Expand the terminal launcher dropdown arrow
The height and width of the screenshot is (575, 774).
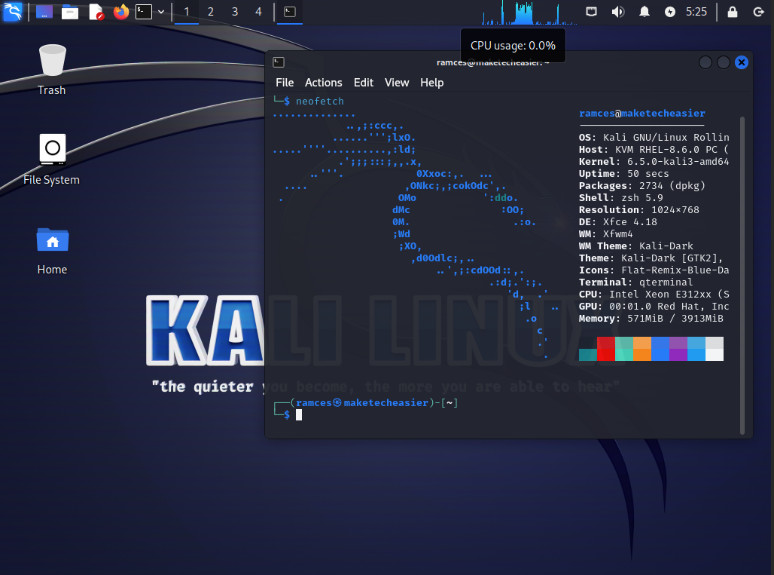161,11
